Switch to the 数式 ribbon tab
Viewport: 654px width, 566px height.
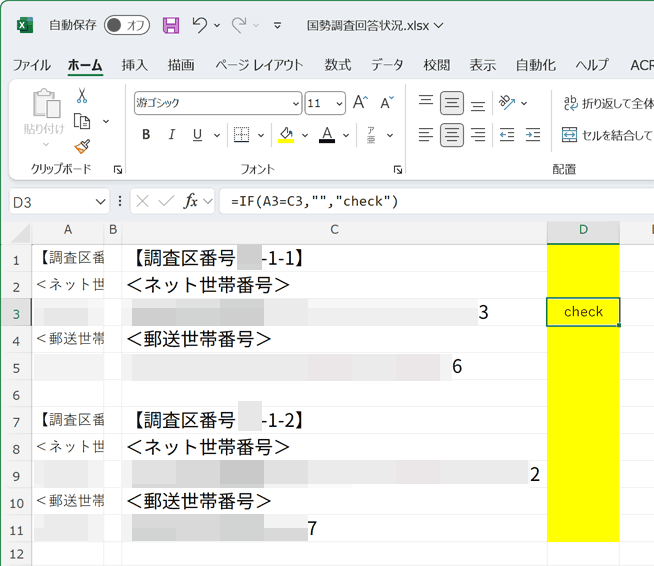pos(338,65)
